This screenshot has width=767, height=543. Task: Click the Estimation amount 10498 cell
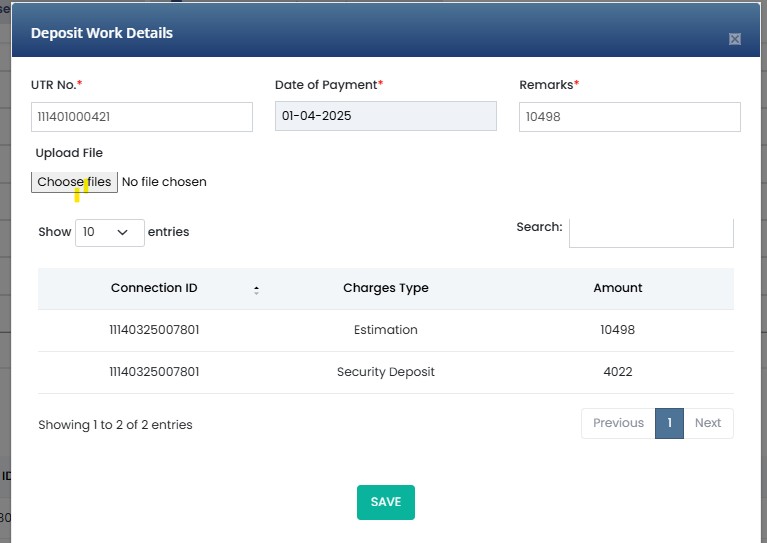pyautogui.click(x=618, y=330)
